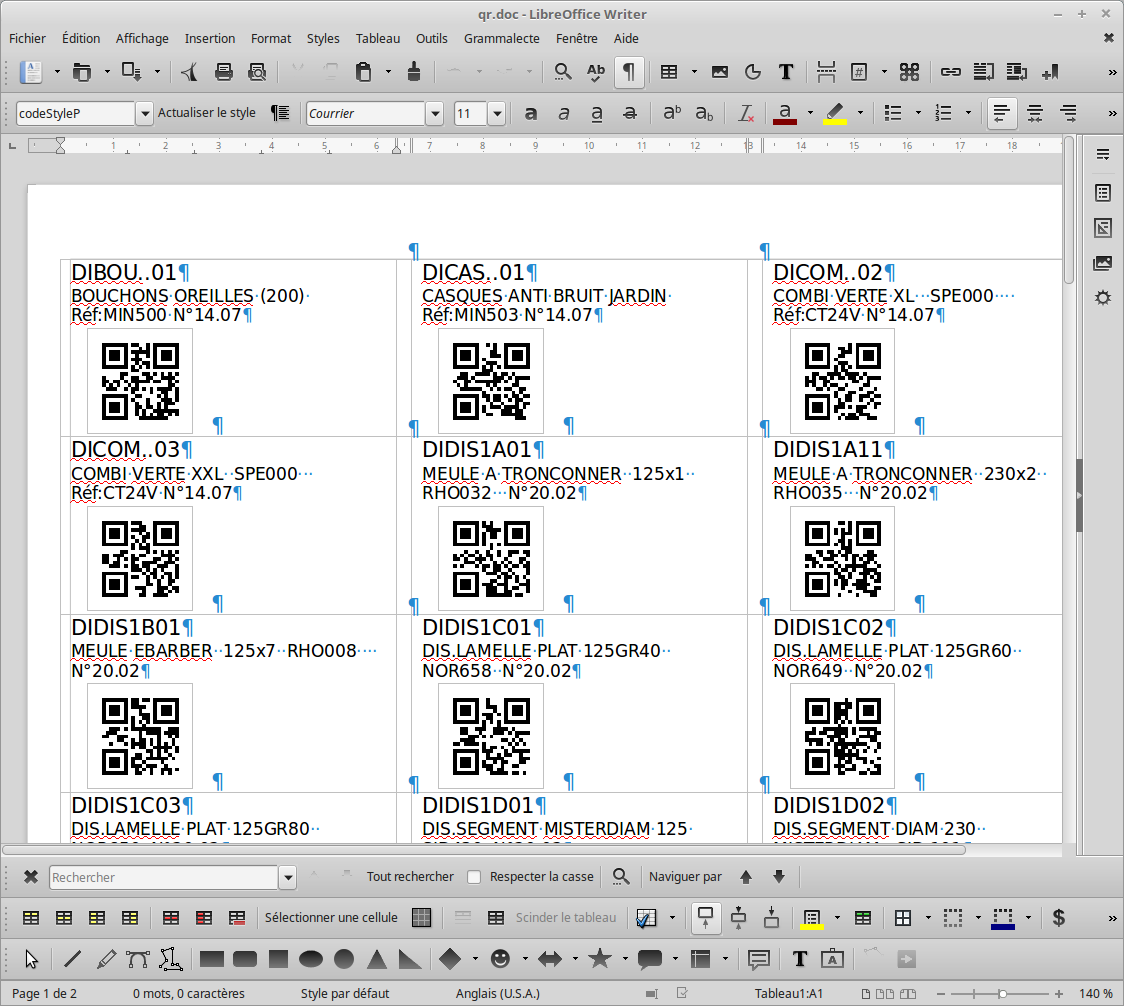Viewport: 1124px width, 1006px height.
Task: Click Actualiser le style button
Action: click(206, 113)
